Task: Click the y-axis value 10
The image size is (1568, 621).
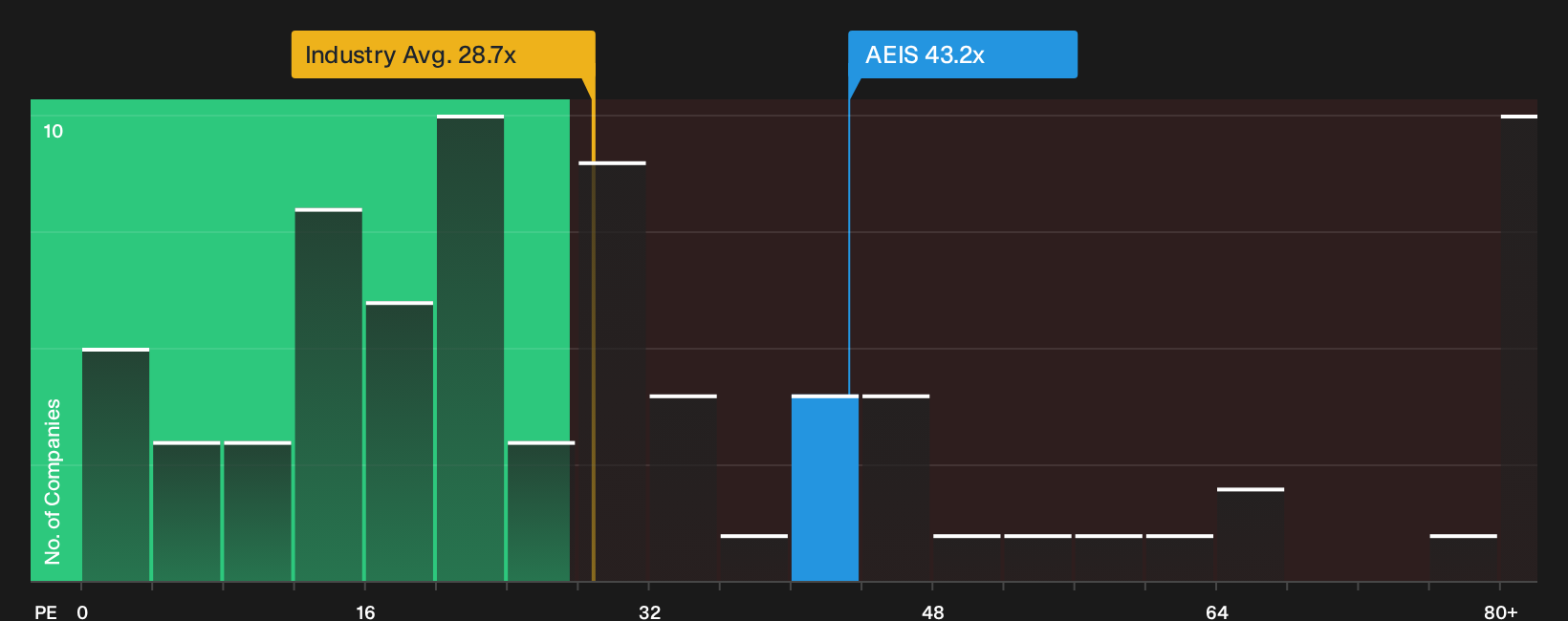Action: (54, 131)
